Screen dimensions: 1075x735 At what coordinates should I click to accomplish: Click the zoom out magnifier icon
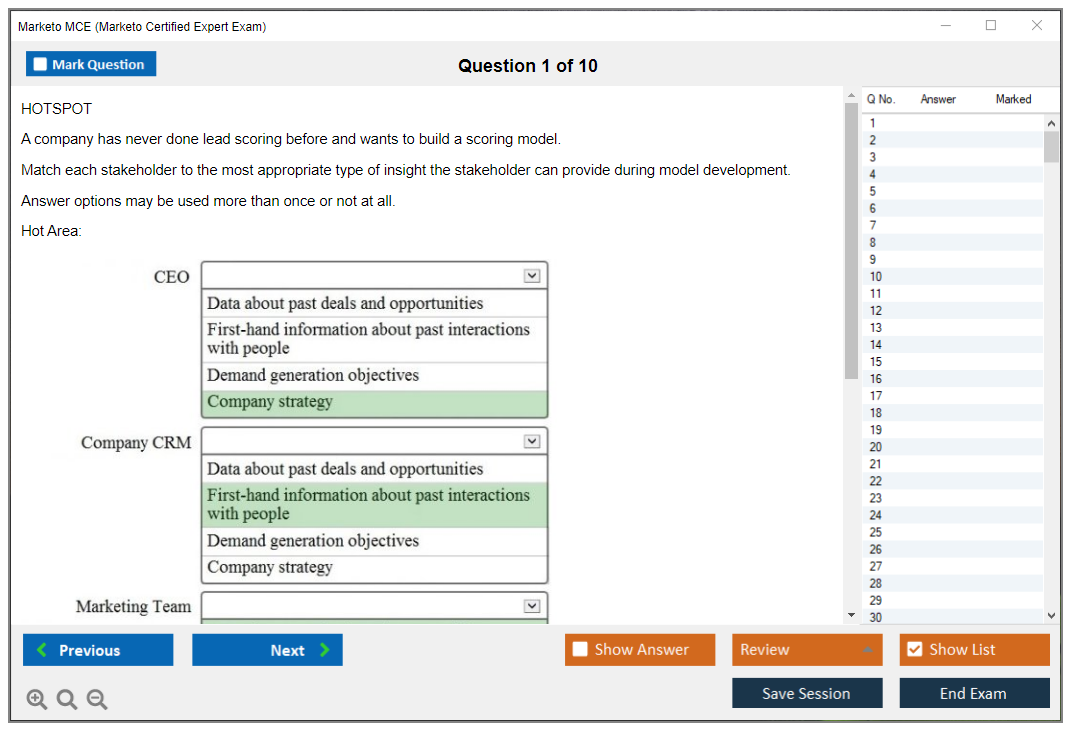click(97, 700)
